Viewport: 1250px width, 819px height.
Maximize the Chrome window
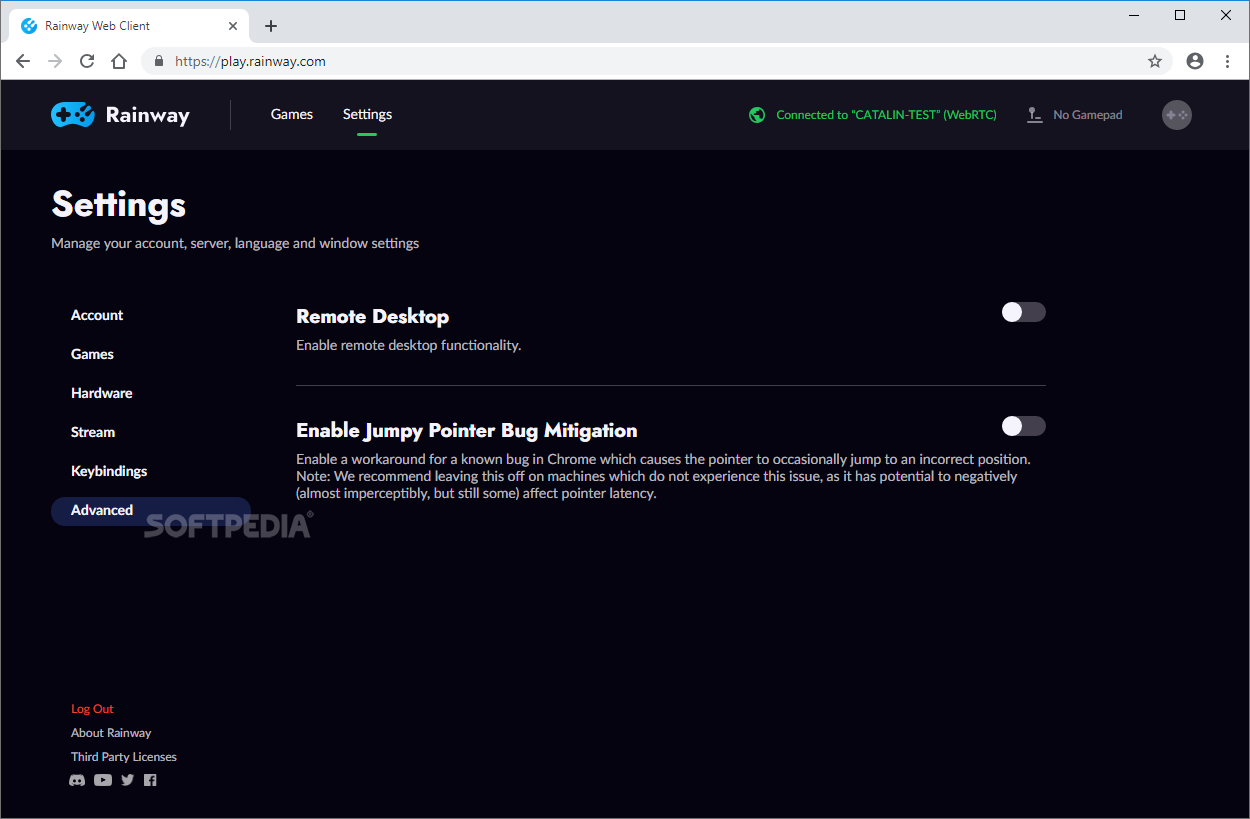(1180, 15)
